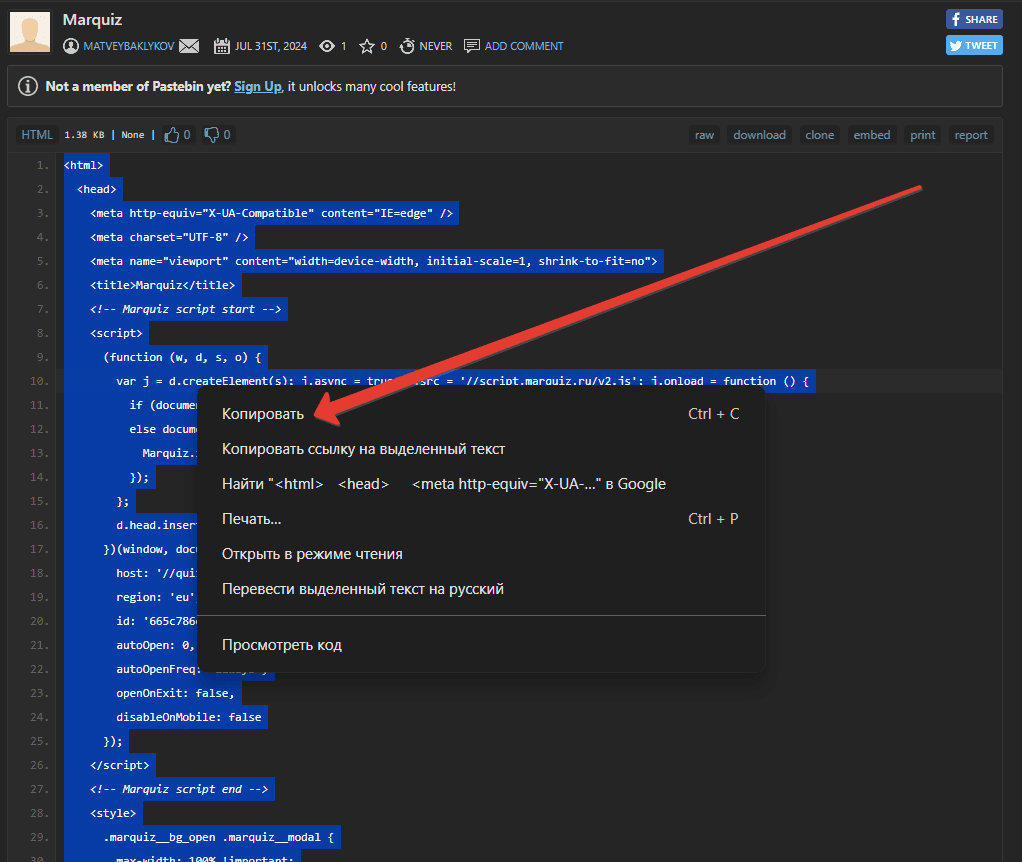
Task: Open MATVEYBAKLYKOV user profile link
Action: [x=128, y=46]
